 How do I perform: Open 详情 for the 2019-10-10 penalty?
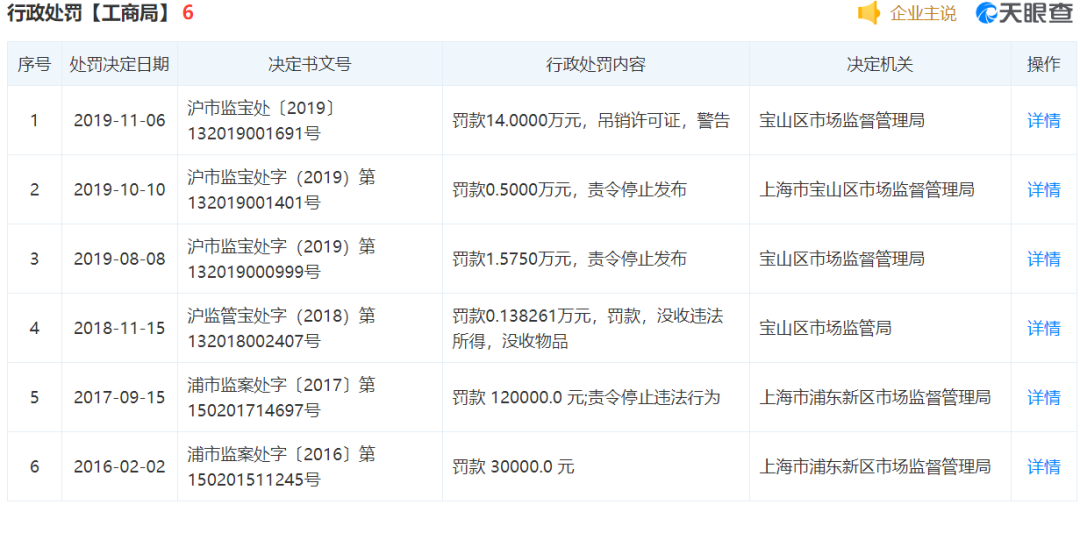coord(1043,189)
